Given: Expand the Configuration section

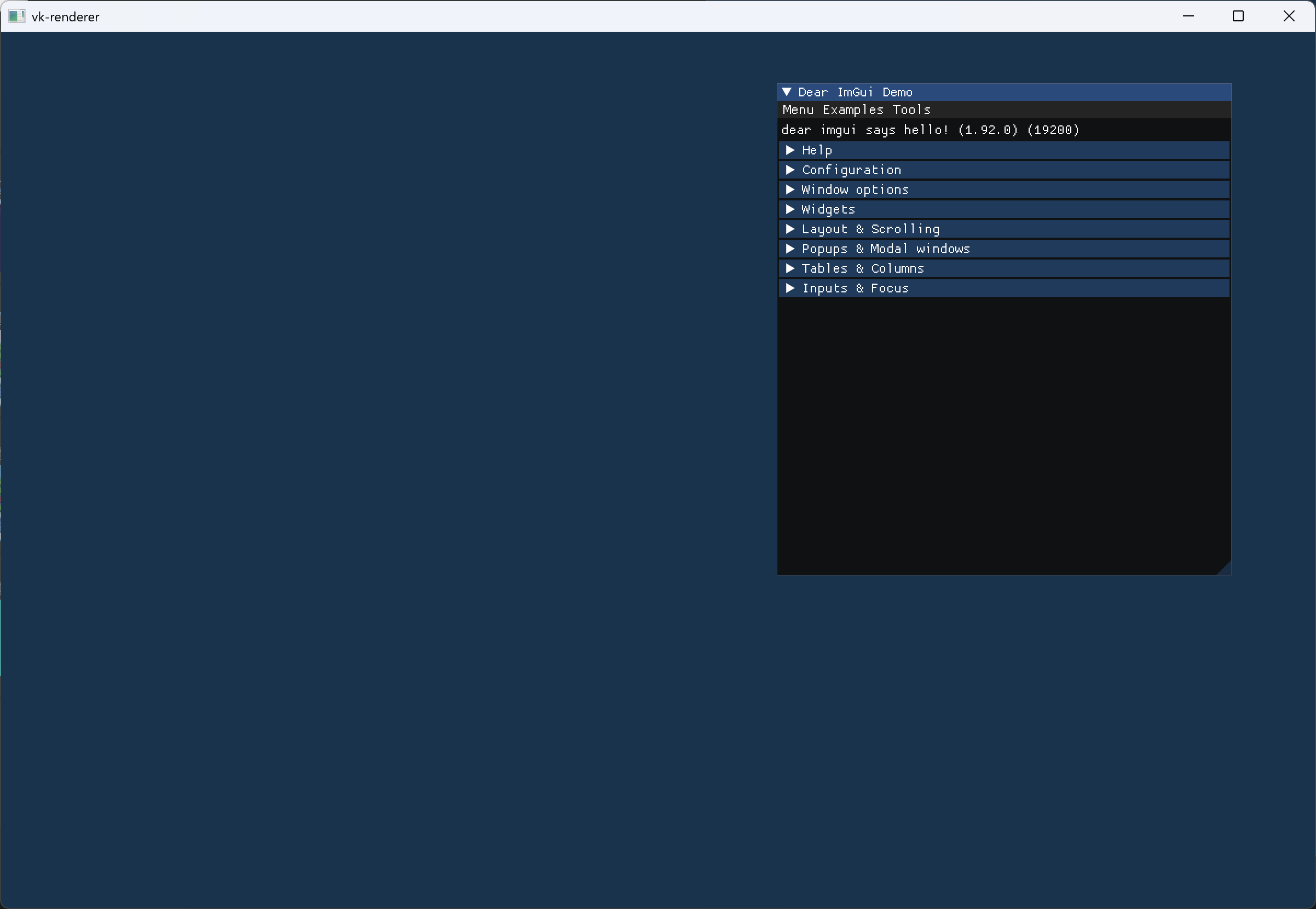Looking at the screenshot, I should tap(1003, 170).
